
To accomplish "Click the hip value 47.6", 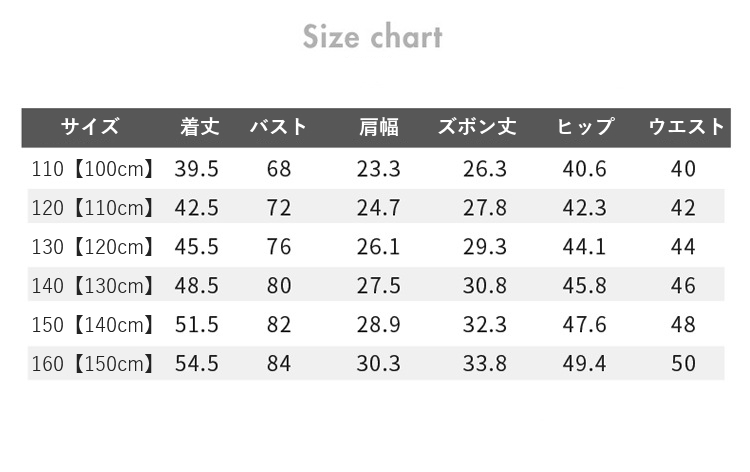I will pyautogui.click(x=585, y=325).
